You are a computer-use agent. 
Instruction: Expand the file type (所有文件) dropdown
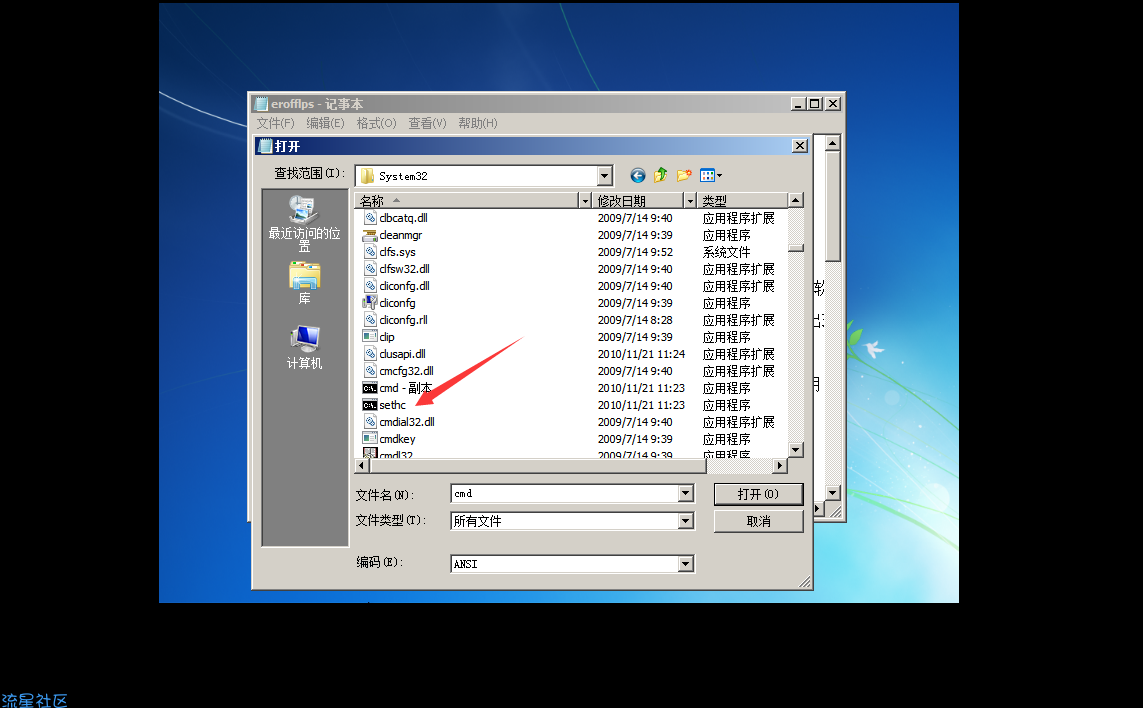click(x=685, y=521)
